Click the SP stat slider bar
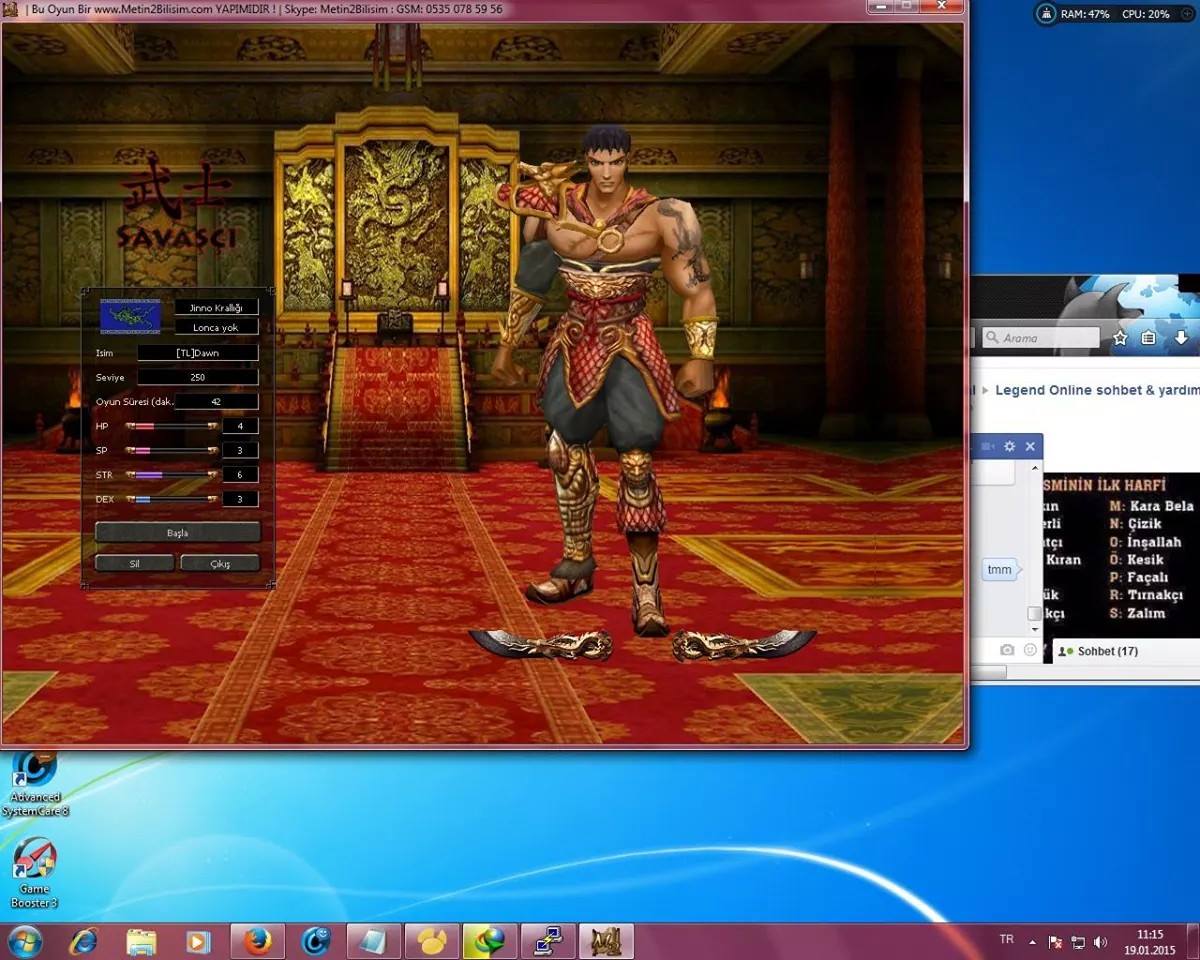This screenshot has width=1200, height=960. [171, 450]
